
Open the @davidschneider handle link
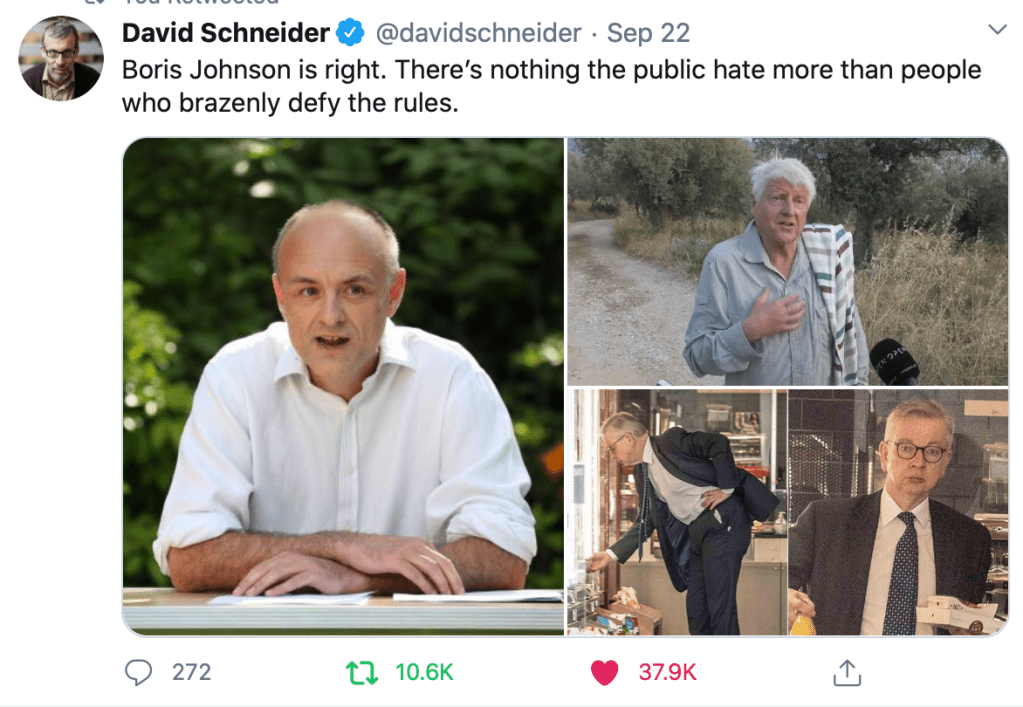(478, 33)
